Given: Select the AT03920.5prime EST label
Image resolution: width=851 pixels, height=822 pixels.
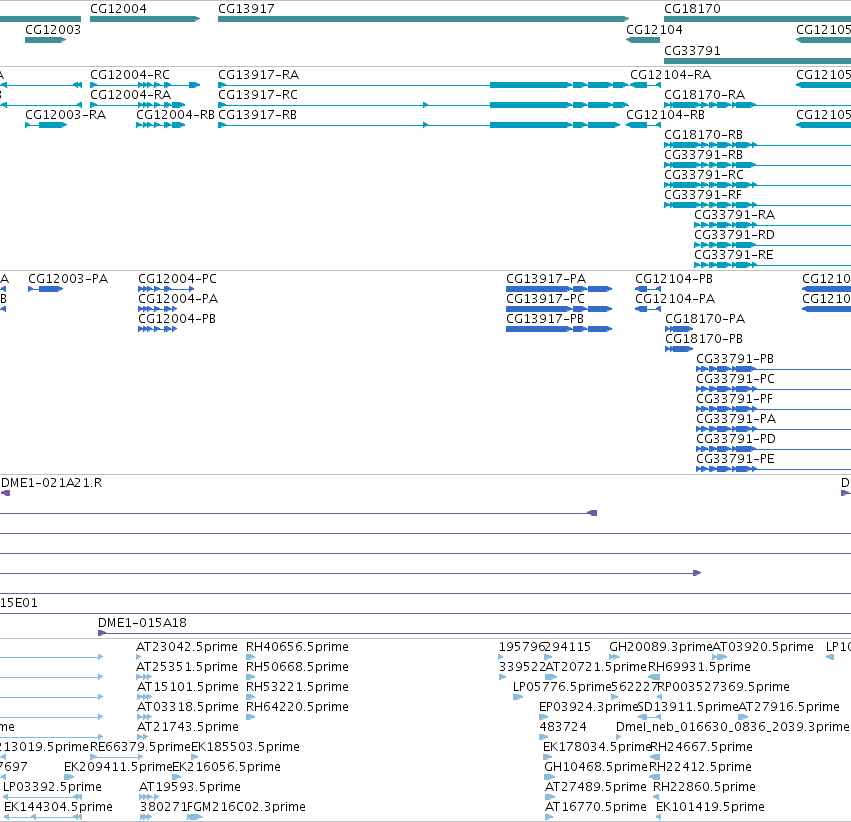Looking at the screenshot, I should pyautogui.click(x=763, y=646).
